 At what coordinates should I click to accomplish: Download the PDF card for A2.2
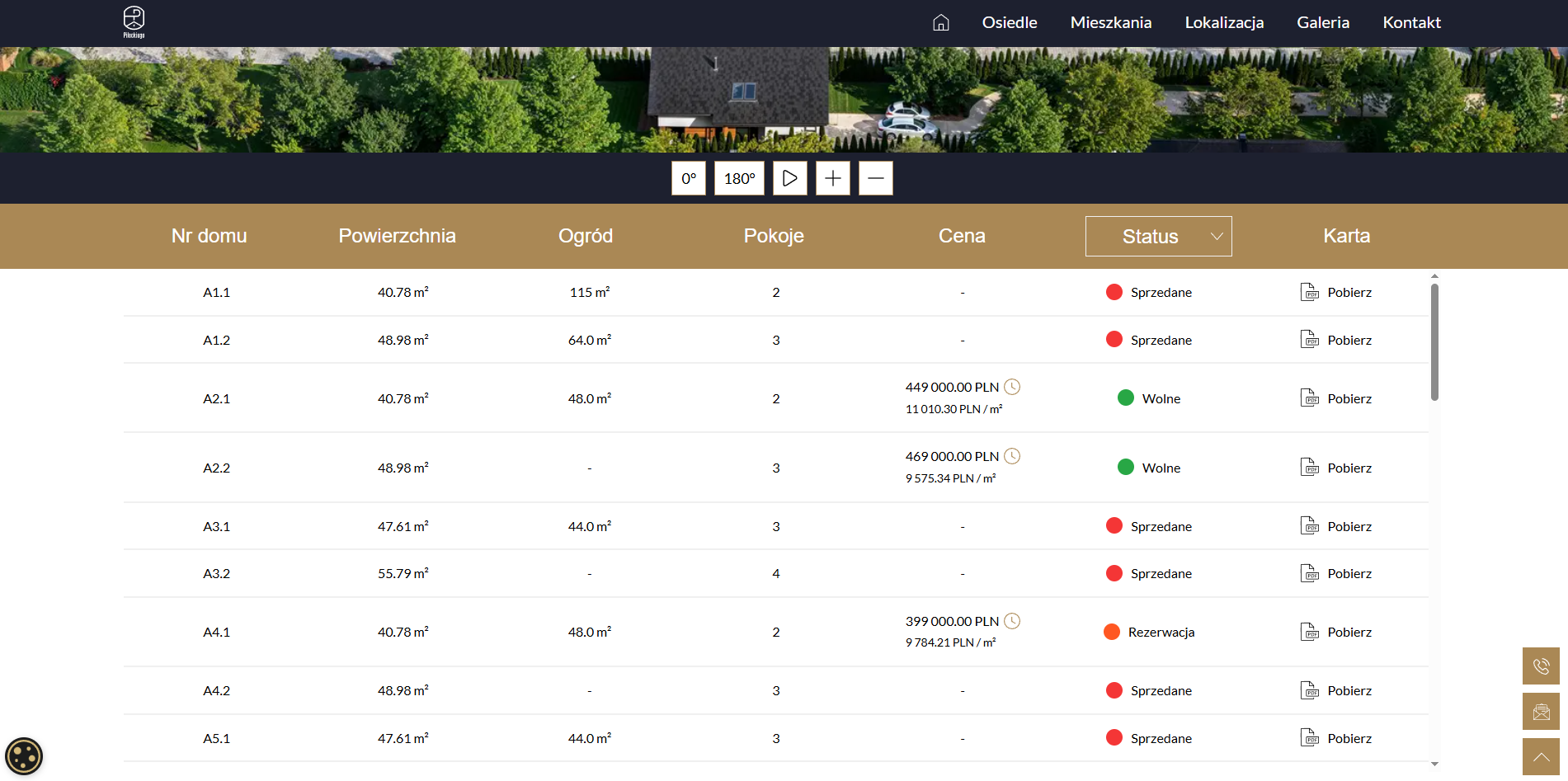click(x=1310, y=468)
